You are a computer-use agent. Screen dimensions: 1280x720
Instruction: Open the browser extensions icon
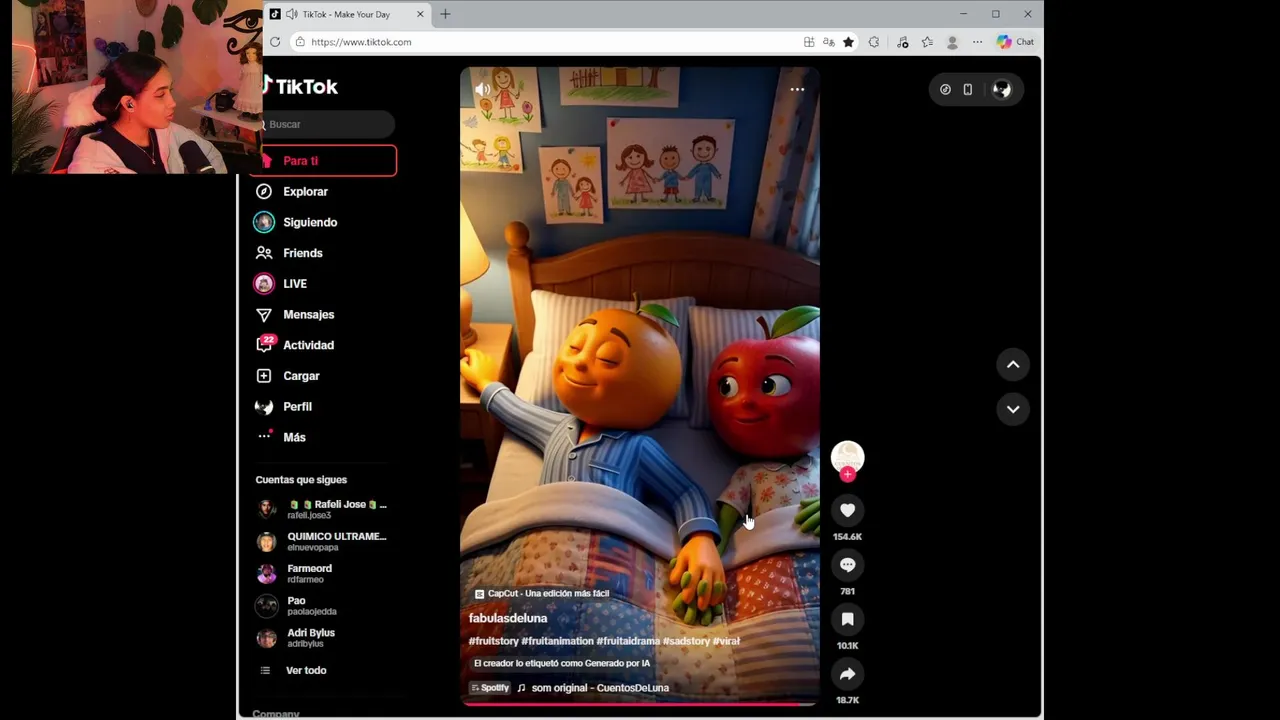874,42
